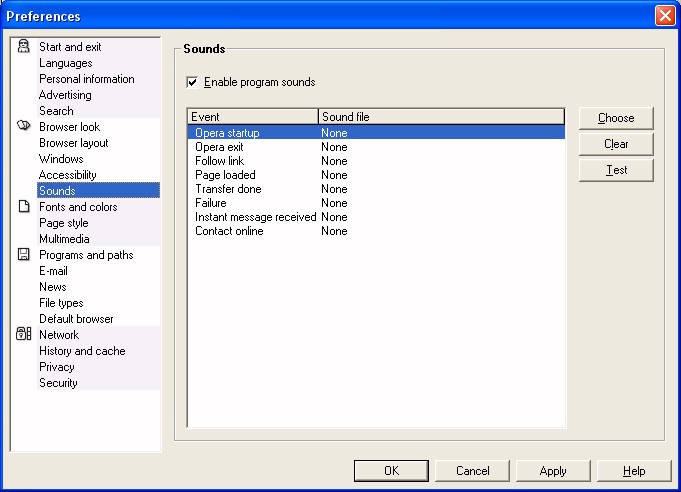681x492 pixels.
Task: Select the Page loaded event row
Action: [x=376, y=175]
